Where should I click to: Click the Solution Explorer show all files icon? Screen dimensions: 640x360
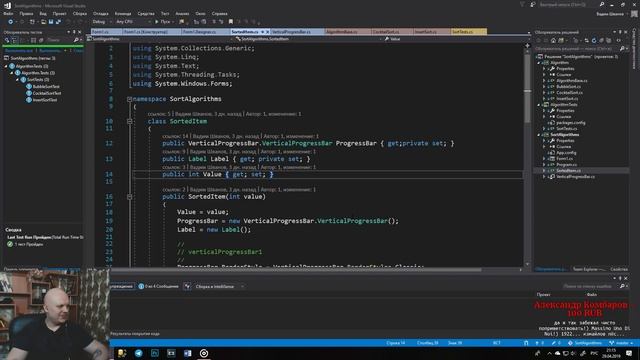coord(609,40)
